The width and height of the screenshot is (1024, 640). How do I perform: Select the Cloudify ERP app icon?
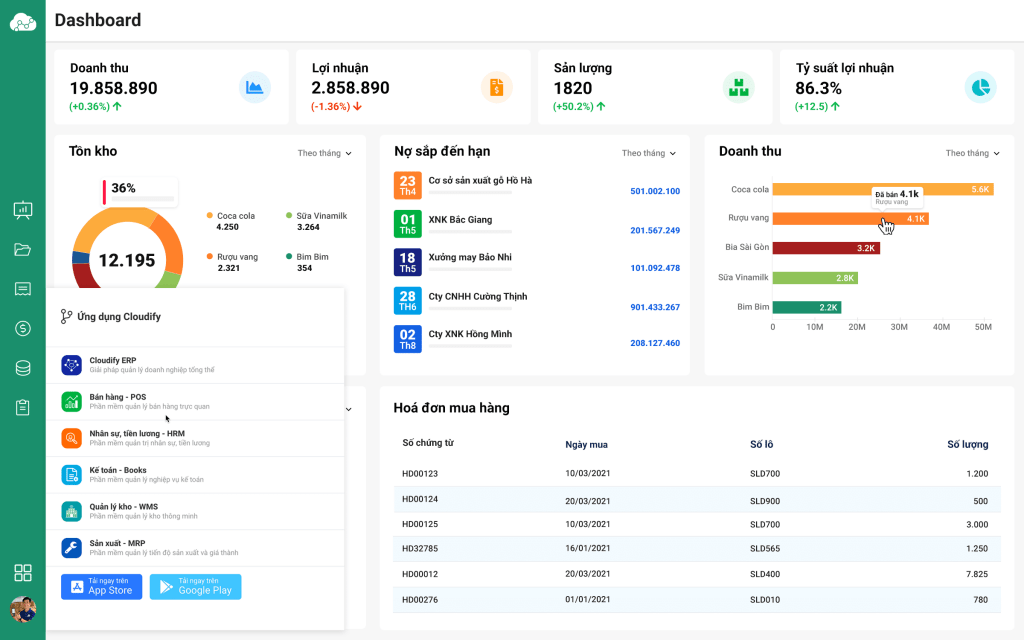(71, 365)
